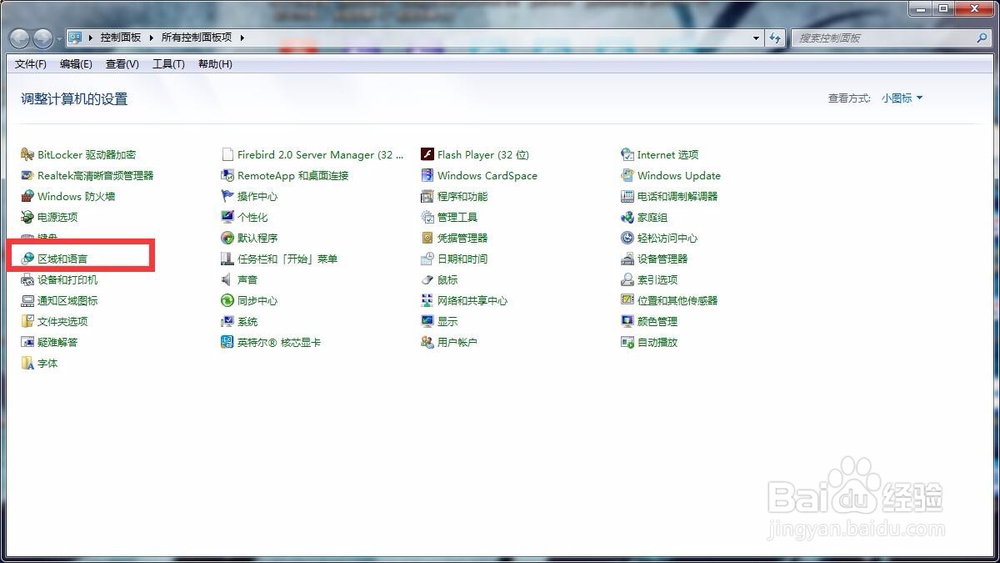Screen dimensions: 1000x563
Task: Click the address bar refresh button
Action: coord(776,38)
